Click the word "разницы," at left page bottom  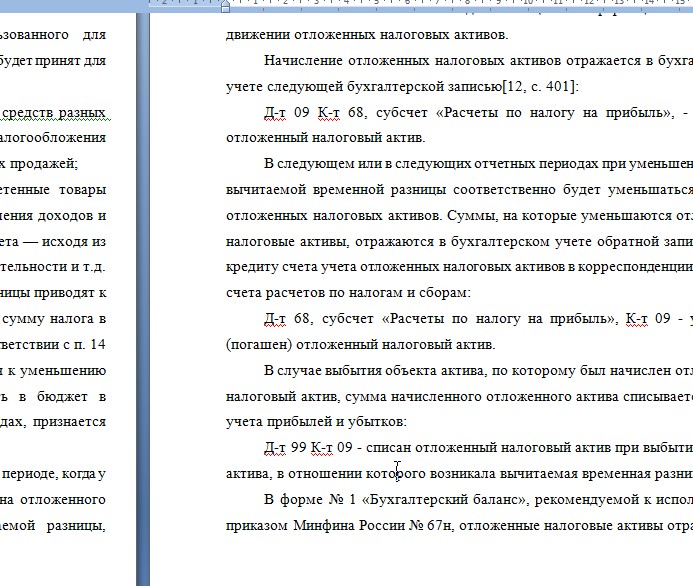pos(76,525)
